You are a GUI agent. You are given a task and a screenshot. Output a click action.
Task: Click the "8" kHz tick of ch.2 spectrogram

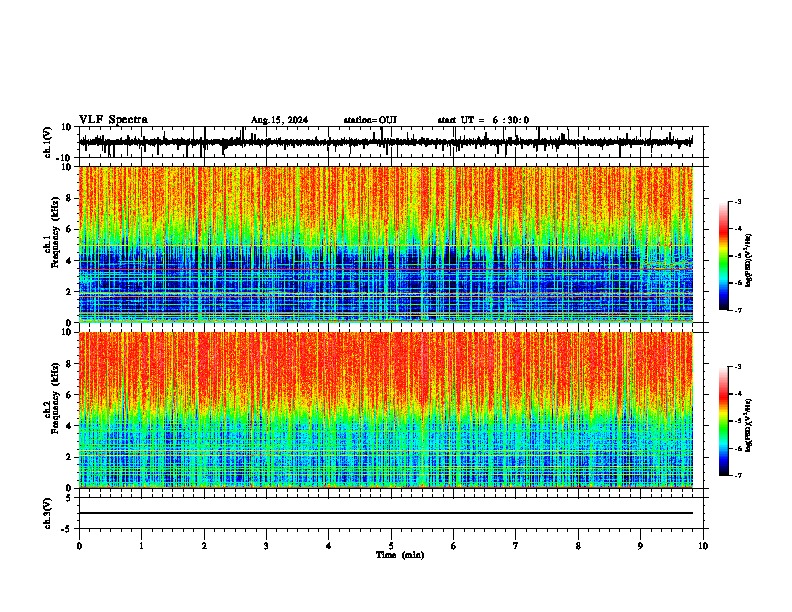coord(70,364)
